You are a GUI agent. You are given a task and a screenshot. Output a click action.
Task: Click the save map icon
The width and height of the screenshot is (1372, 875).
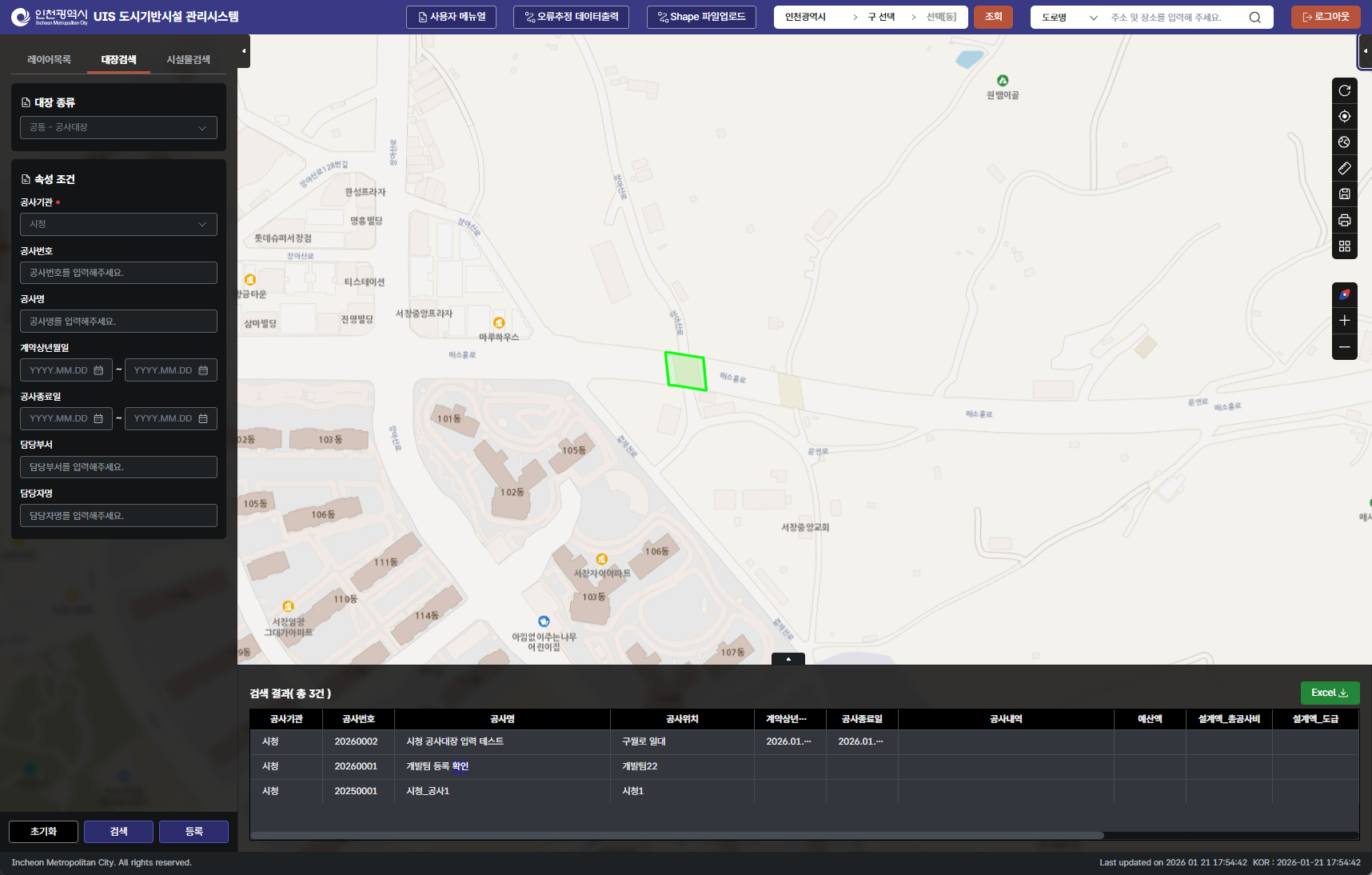pyautogui.click(x=1344, y=194)
